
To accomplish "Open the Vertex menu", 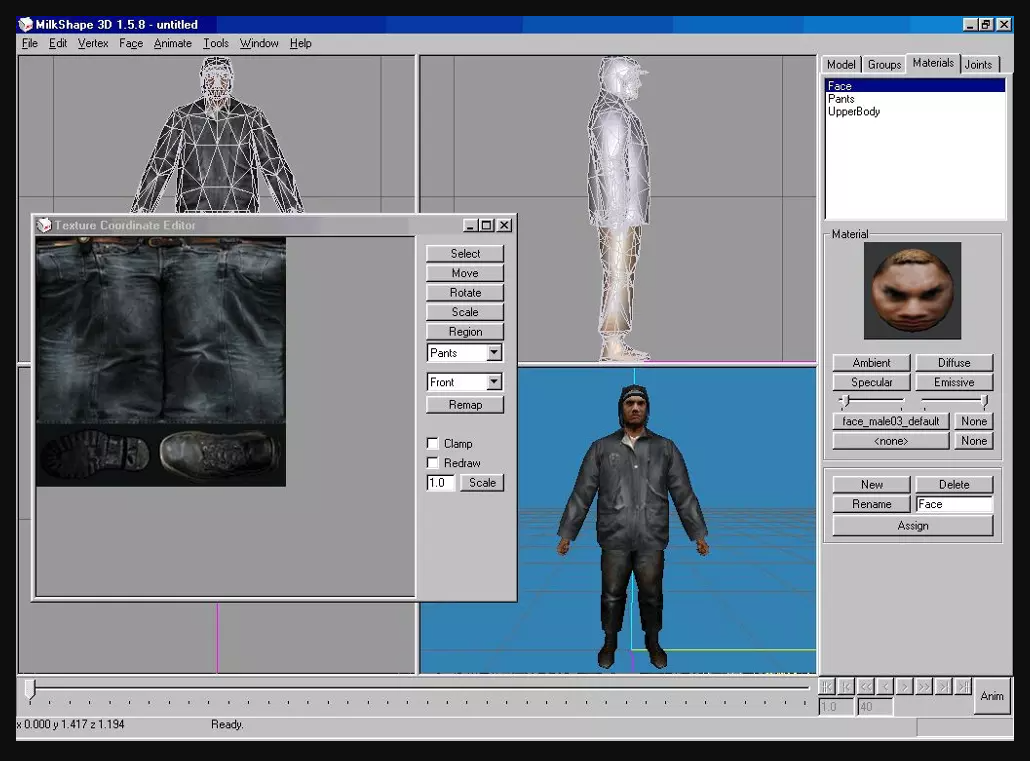I will [93, 43].
